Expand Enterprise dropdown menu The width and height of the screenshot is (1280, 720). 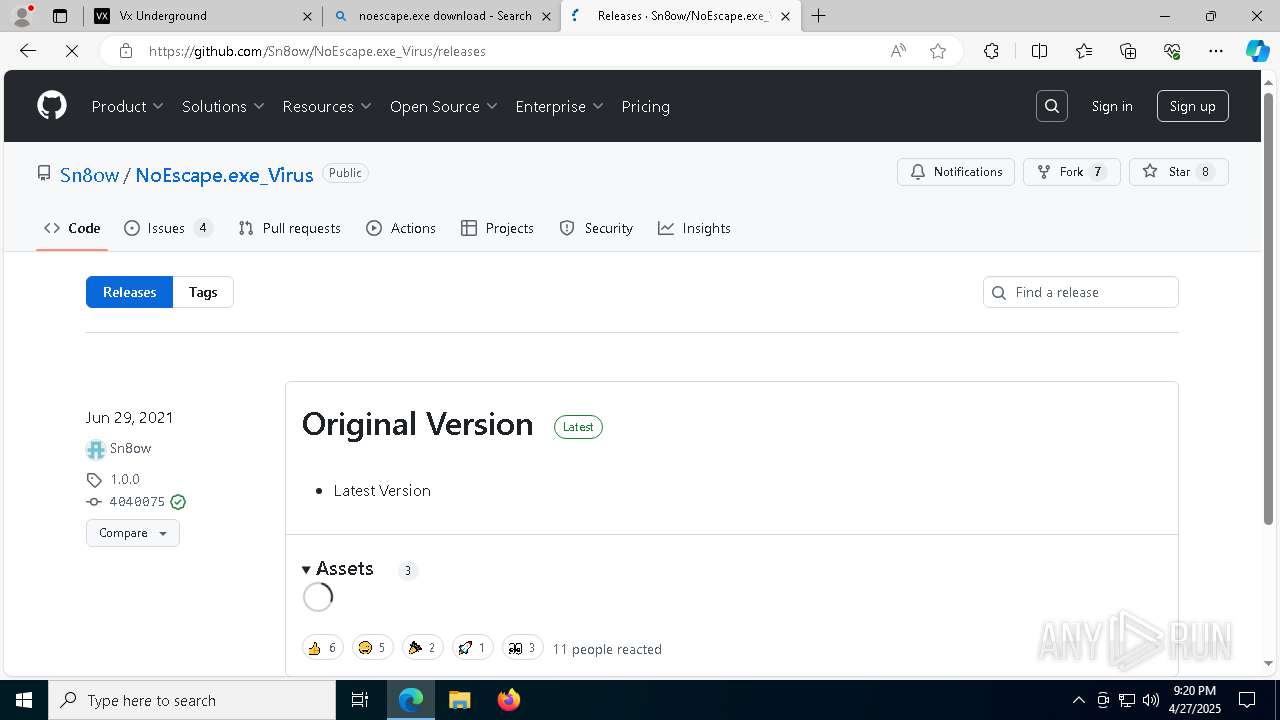[x=560, y=106]
